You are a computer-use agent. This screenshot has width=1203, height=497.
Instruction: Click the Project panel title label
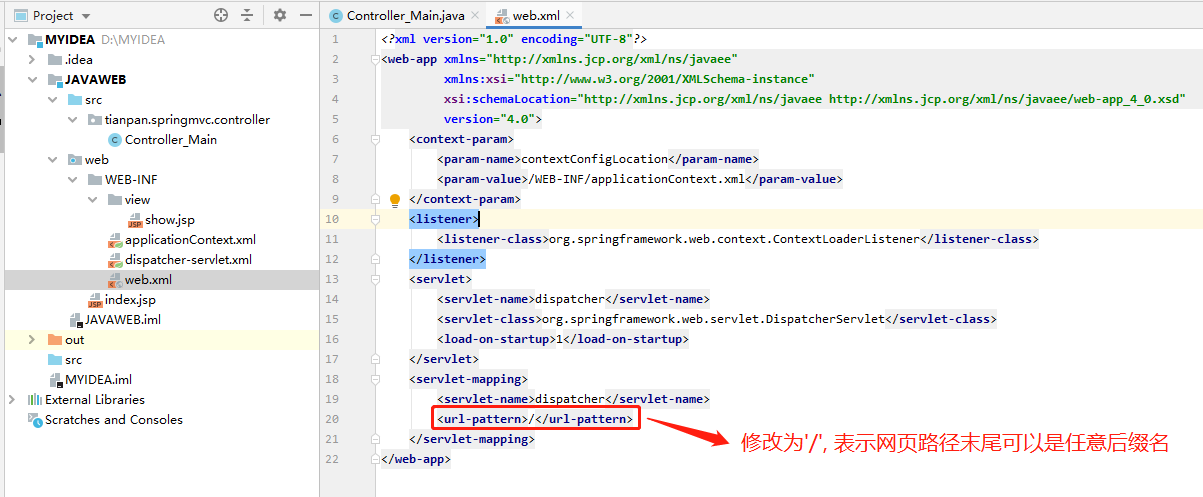click(53, 15)
